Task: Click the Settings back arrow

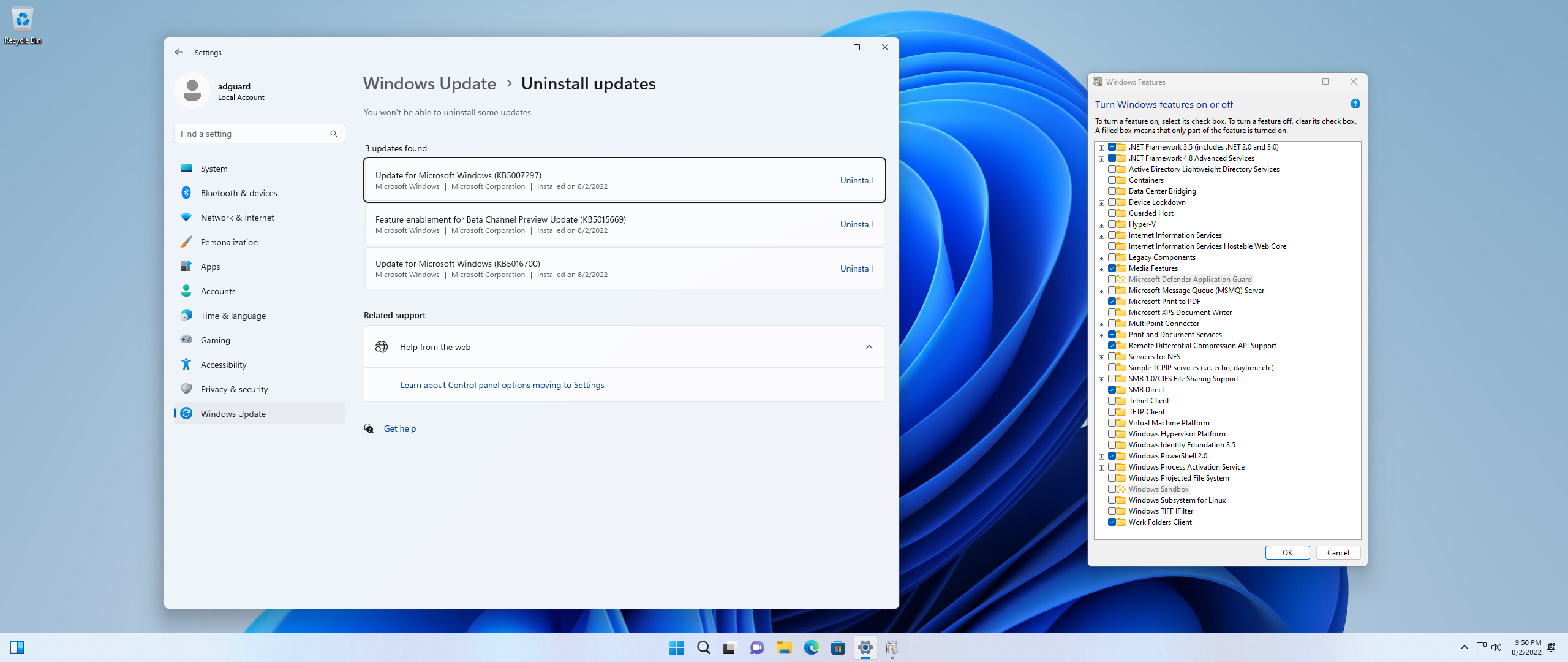Action: [x=179, y=53]
